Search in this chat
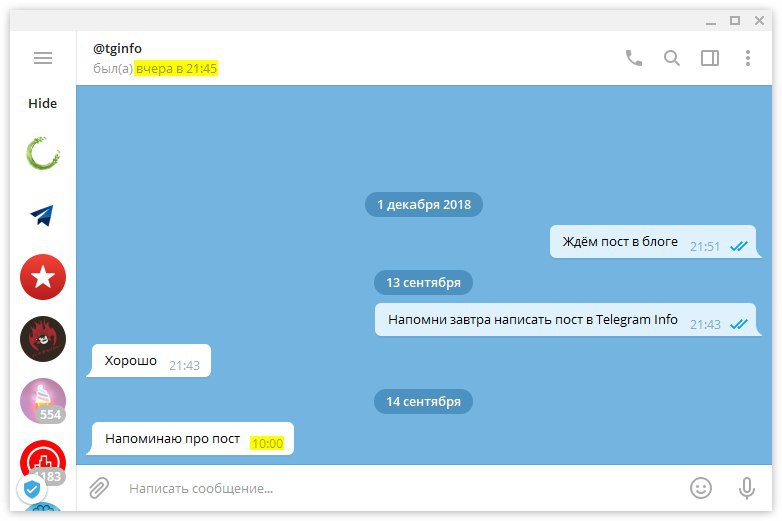This screenshot has height=521, width=782. pyautogui.click(x=672, y=58)
